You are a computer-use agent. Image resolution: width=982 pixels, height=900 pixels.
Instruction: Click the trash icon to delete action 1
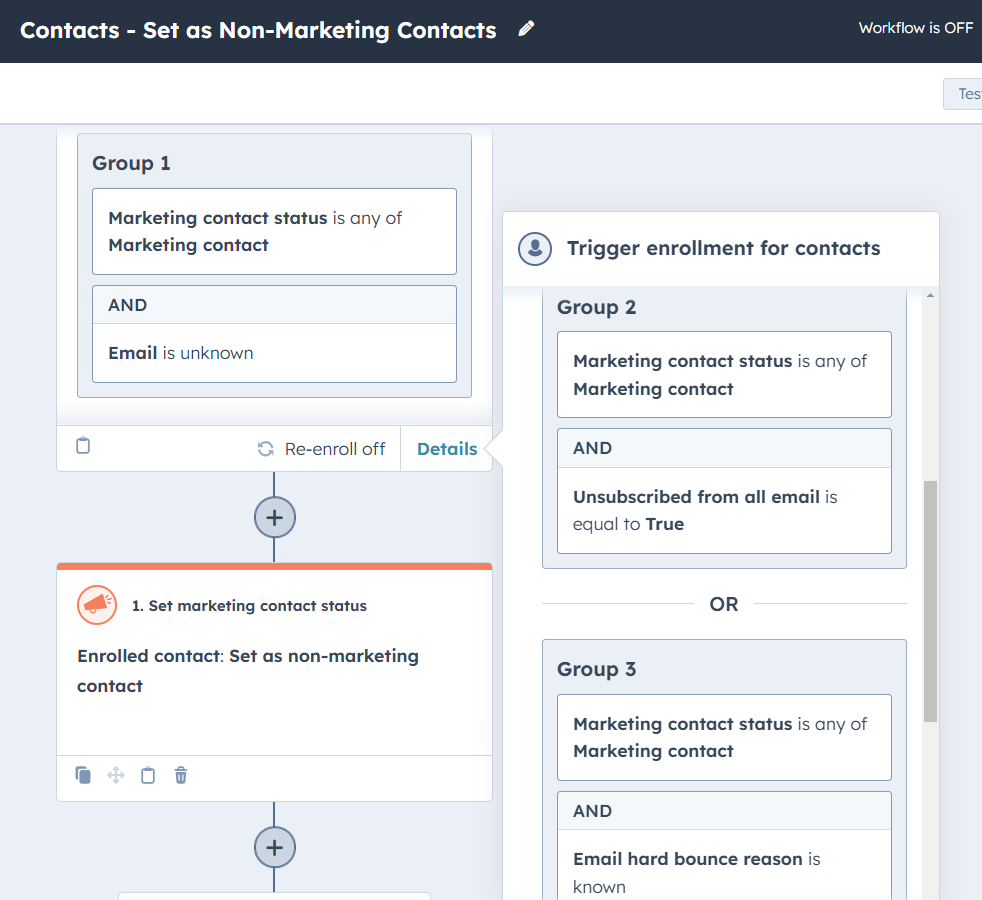pos(180,775)
